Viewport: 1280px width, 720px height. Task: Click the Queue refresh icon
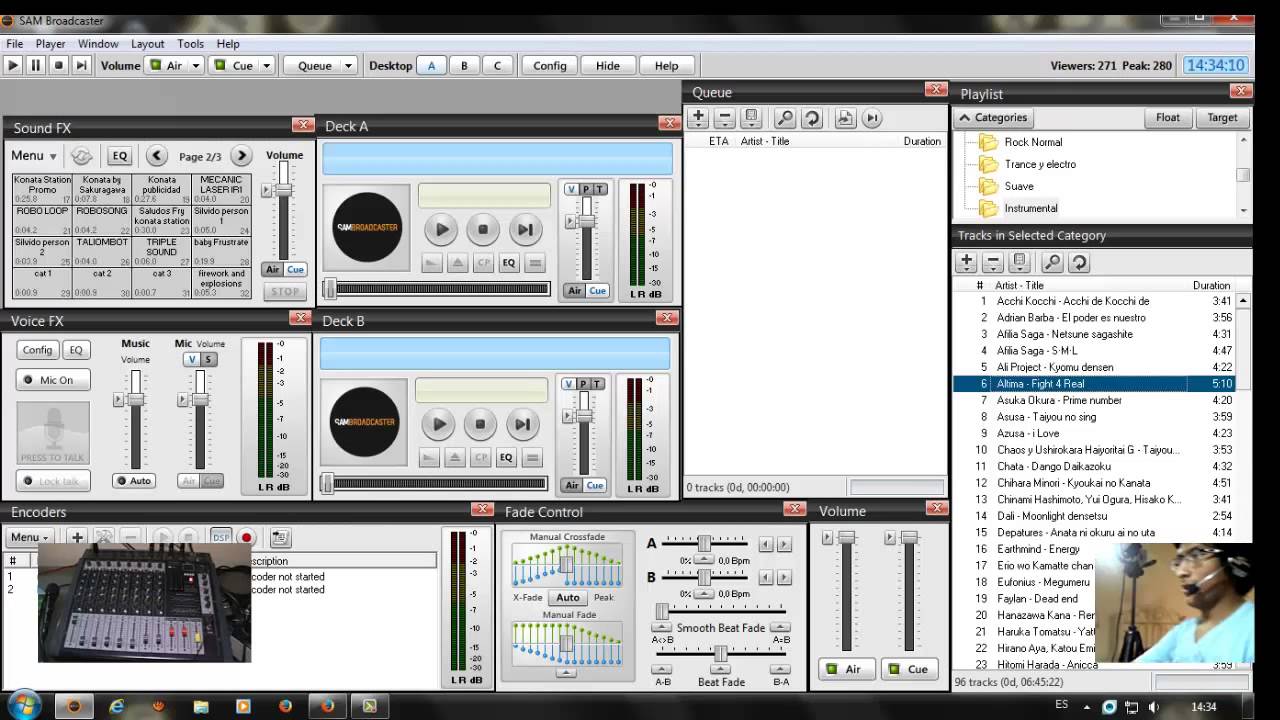[x=812, y=118]
